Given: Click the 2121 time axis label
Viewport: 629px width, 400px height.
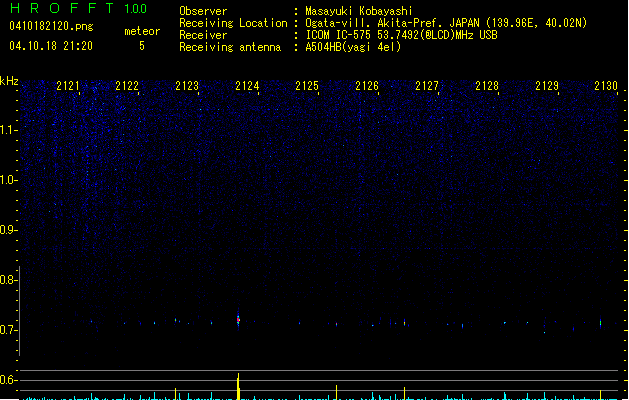Looking at the screenshot, I should point(68,86).
